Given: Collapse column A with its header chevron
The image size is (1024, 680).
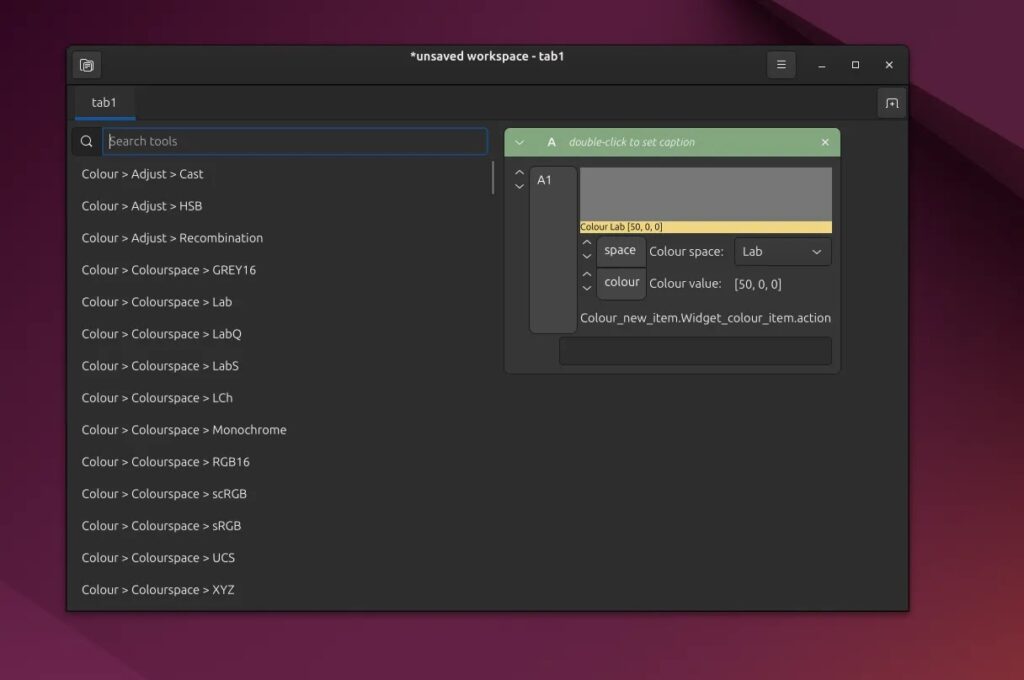Looking at the screenshot, I should tap(519, 142).
